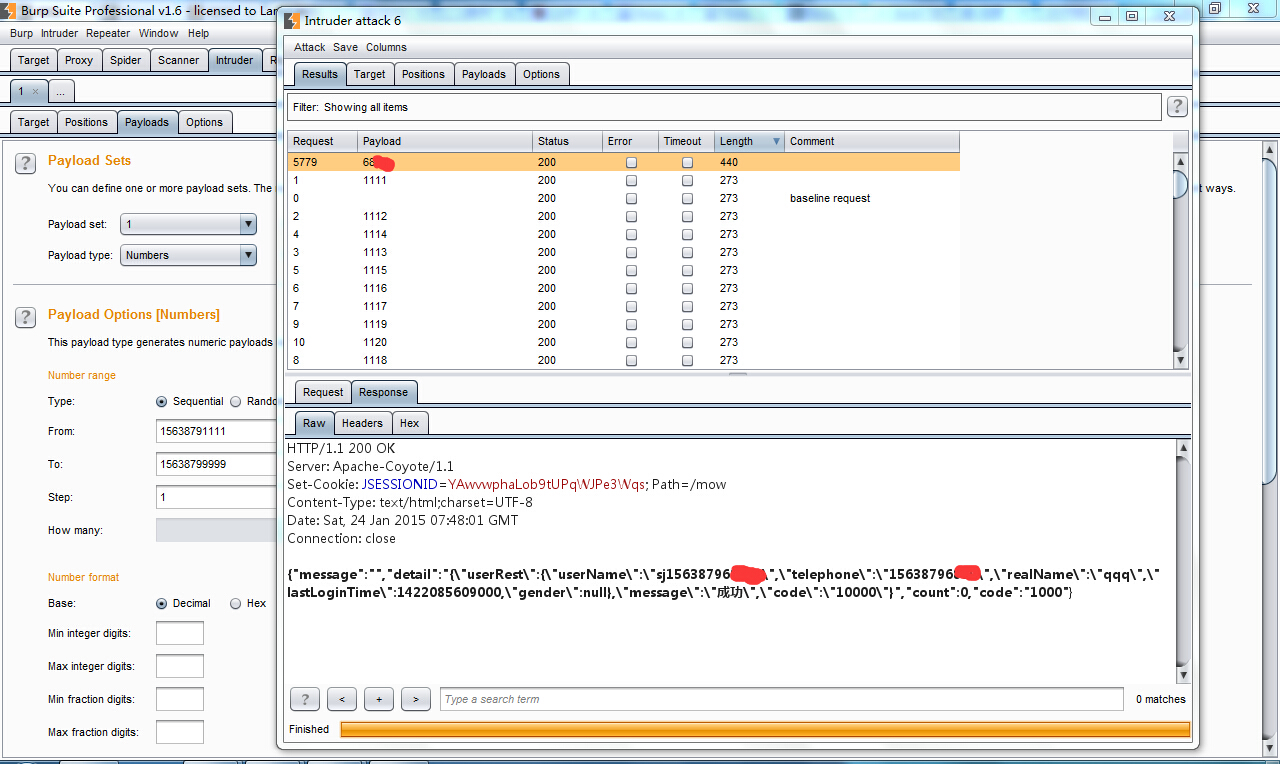The image size is (1280, 764).
Task: Toggle Timeout checkbox for payload 1112
Action: coord(687,216)
